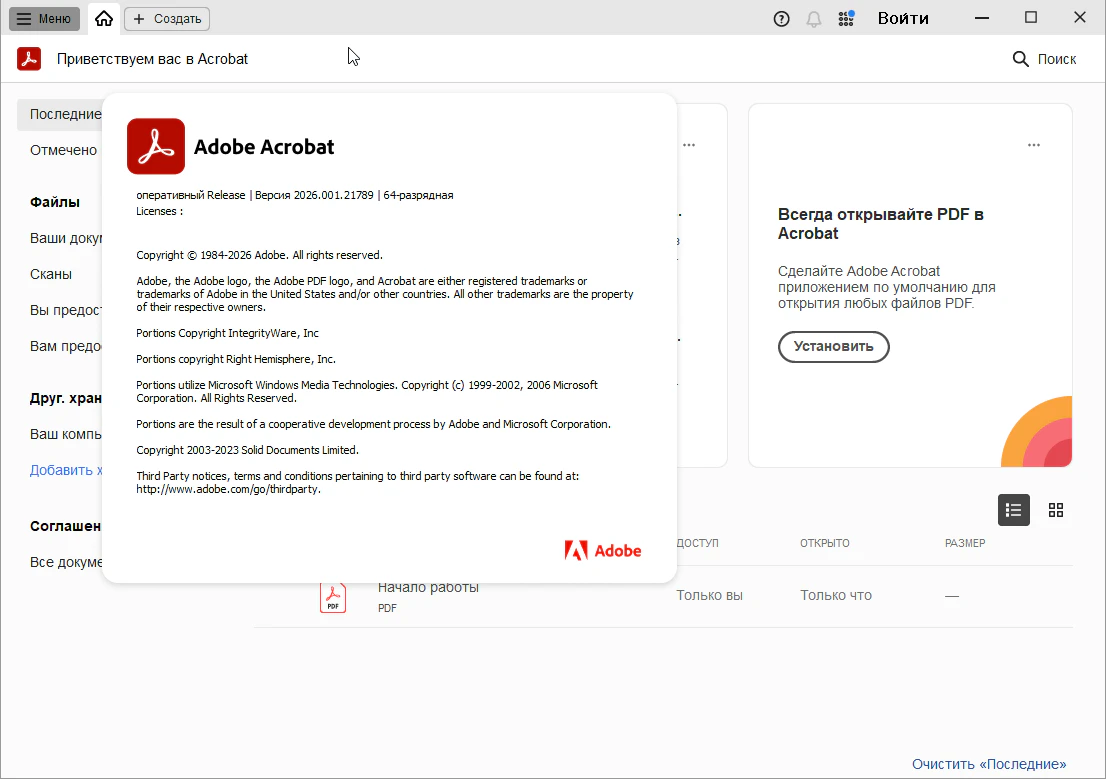Open Все документы agreements item

click(x=66, y=562)
